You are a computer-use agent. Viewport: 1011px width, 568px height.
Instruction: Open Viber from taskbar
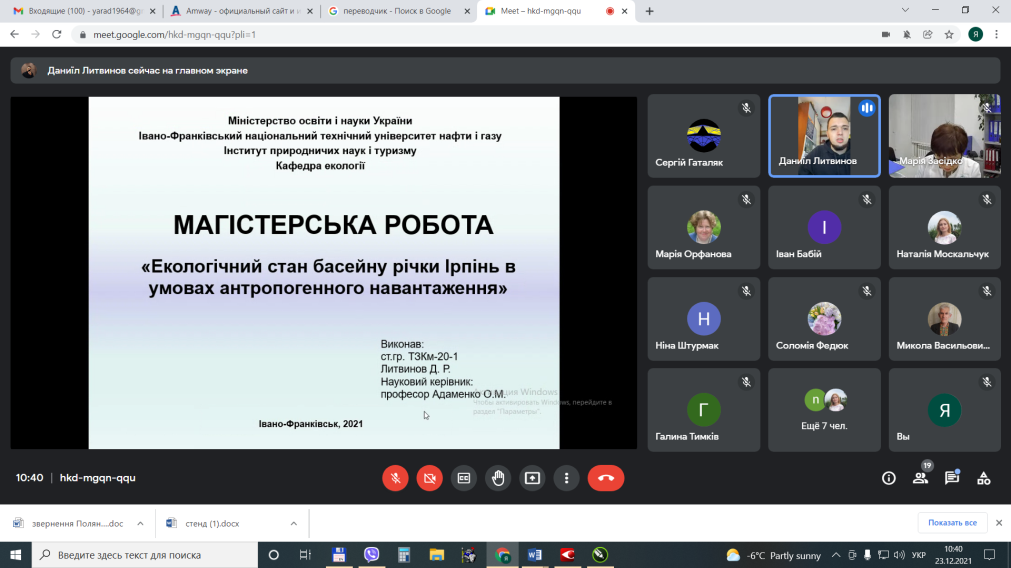pyautogui.click(x=371, y=554)
